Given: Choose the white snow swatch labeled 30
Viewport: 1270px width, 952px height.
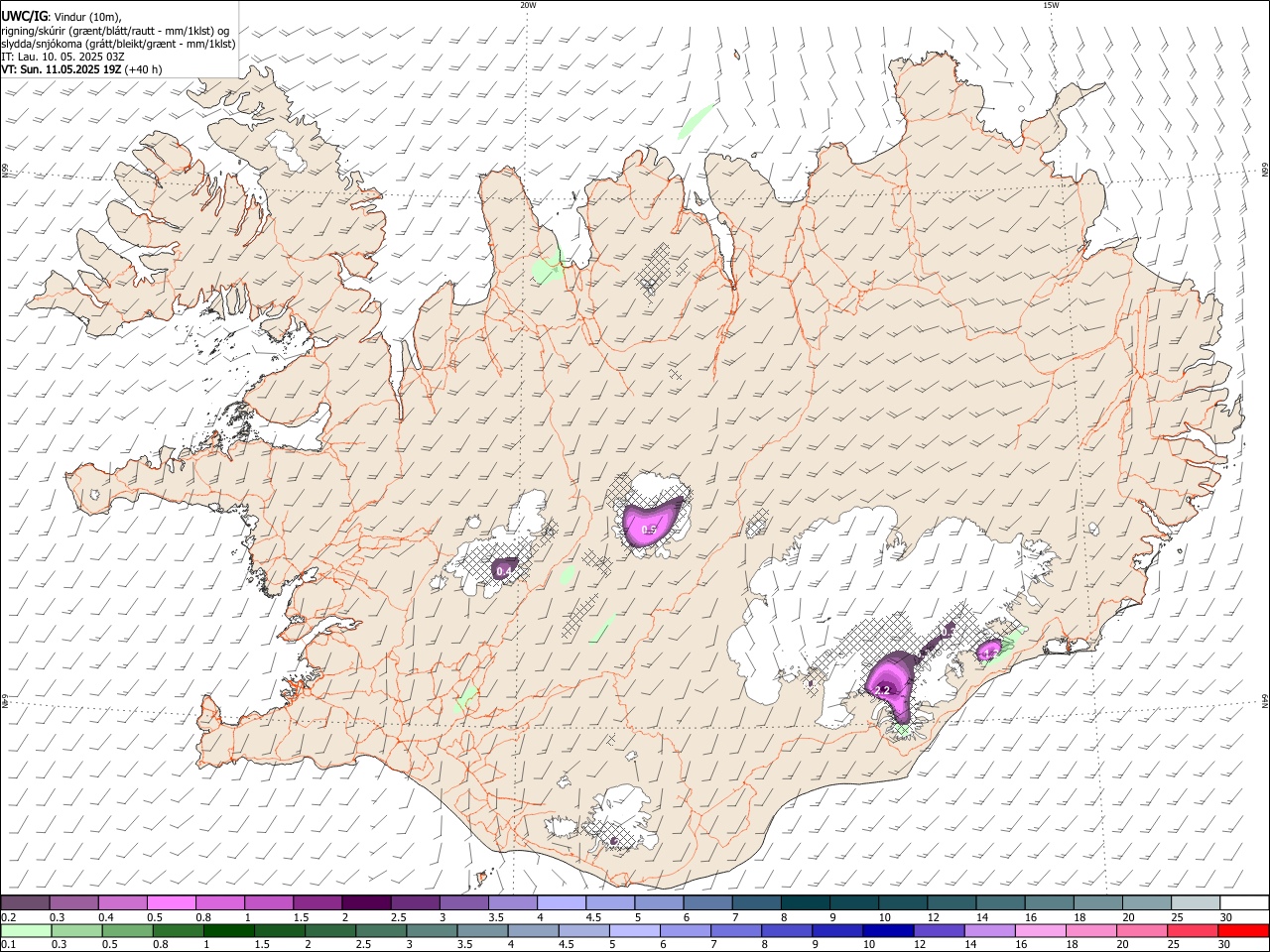Looking at the screenshot, I should [1244, 902].
